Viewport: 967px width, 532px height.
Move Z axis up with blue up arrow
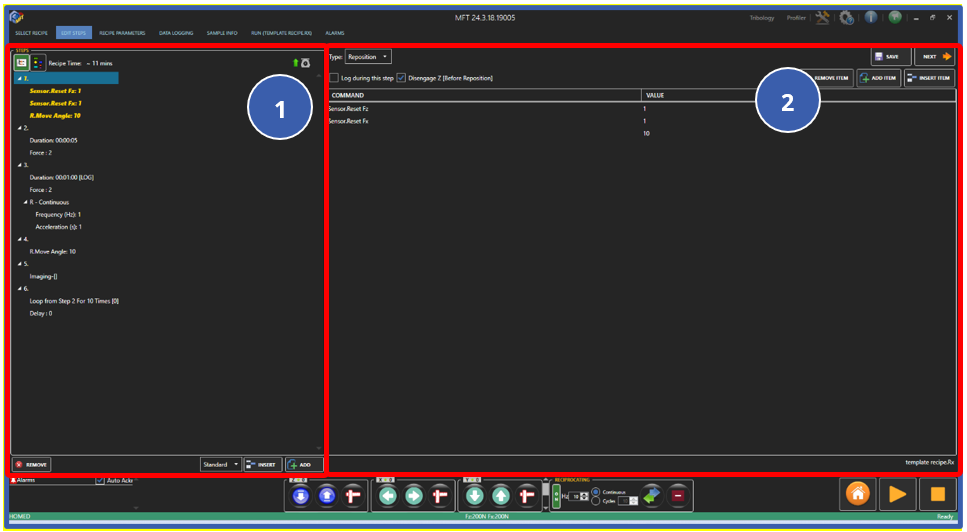pyautogui.click(x=327, y=496)
